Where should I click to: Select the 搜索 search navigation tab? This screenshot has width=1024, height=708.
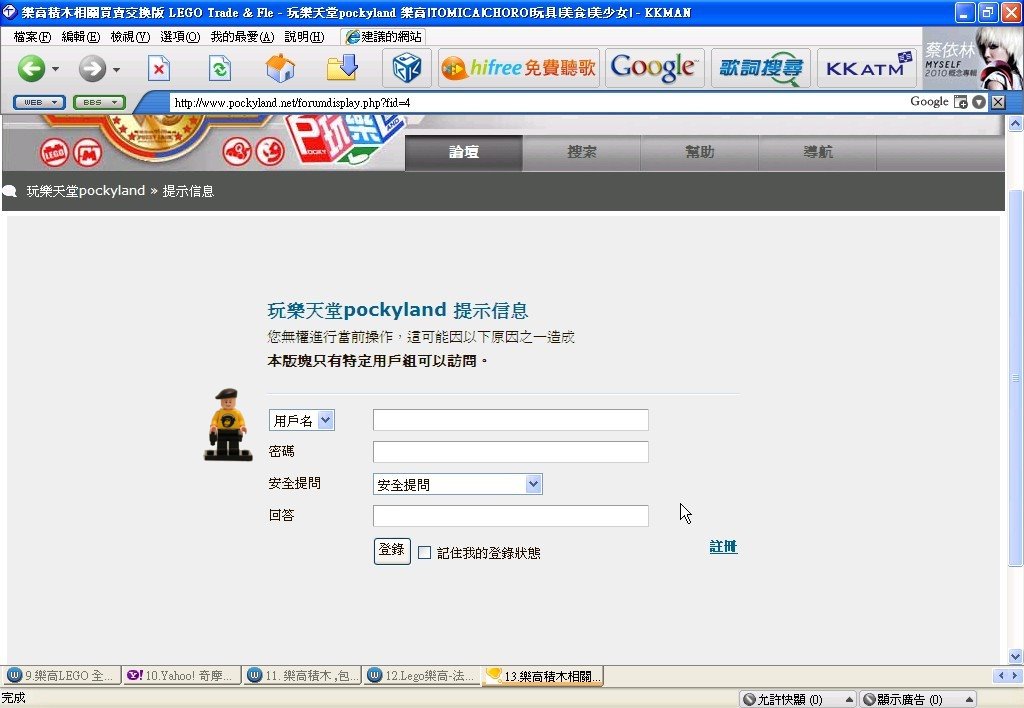(581, 152)
